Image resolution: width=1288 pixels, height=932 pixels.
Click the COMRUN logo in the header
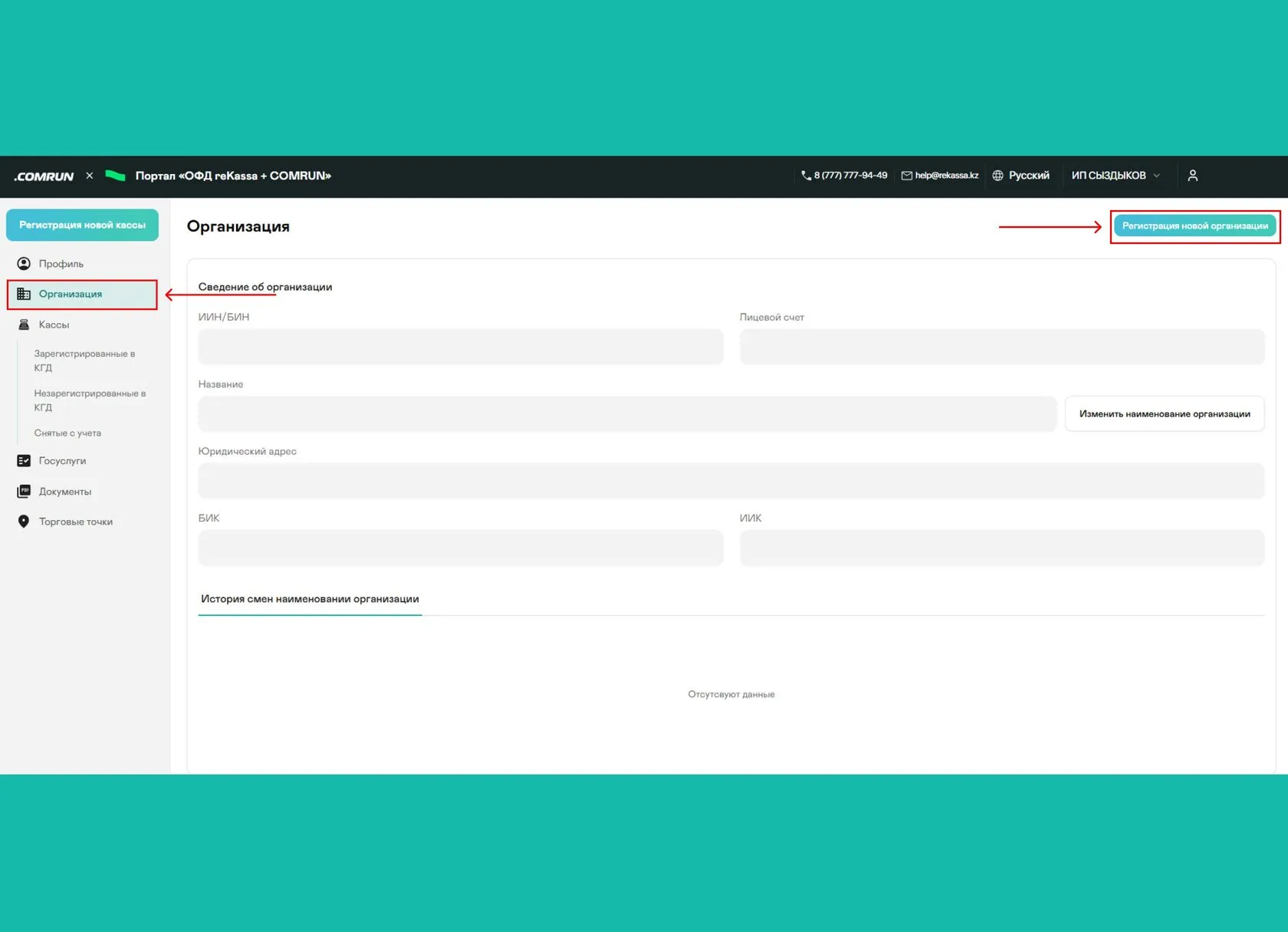pyautogui.click(x=44, y=176)
